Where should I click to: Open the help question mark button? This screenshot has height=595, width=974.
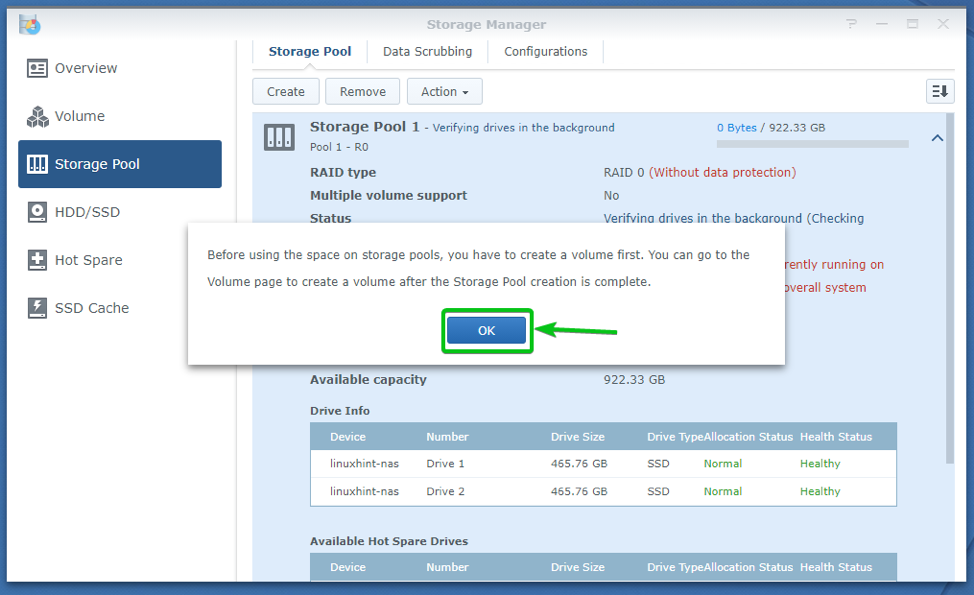click(x=851, y=24)
